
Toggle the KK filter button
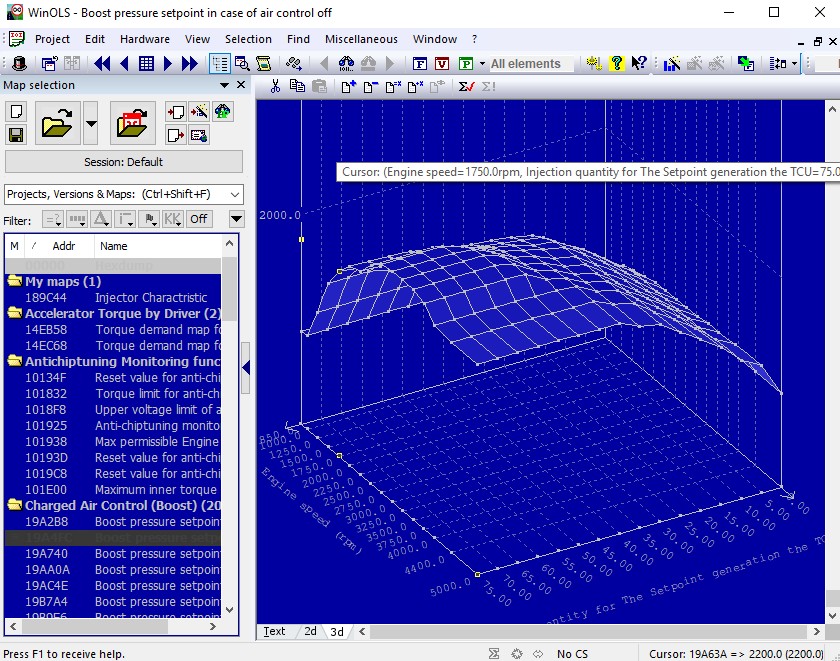[x=171, y=219]
